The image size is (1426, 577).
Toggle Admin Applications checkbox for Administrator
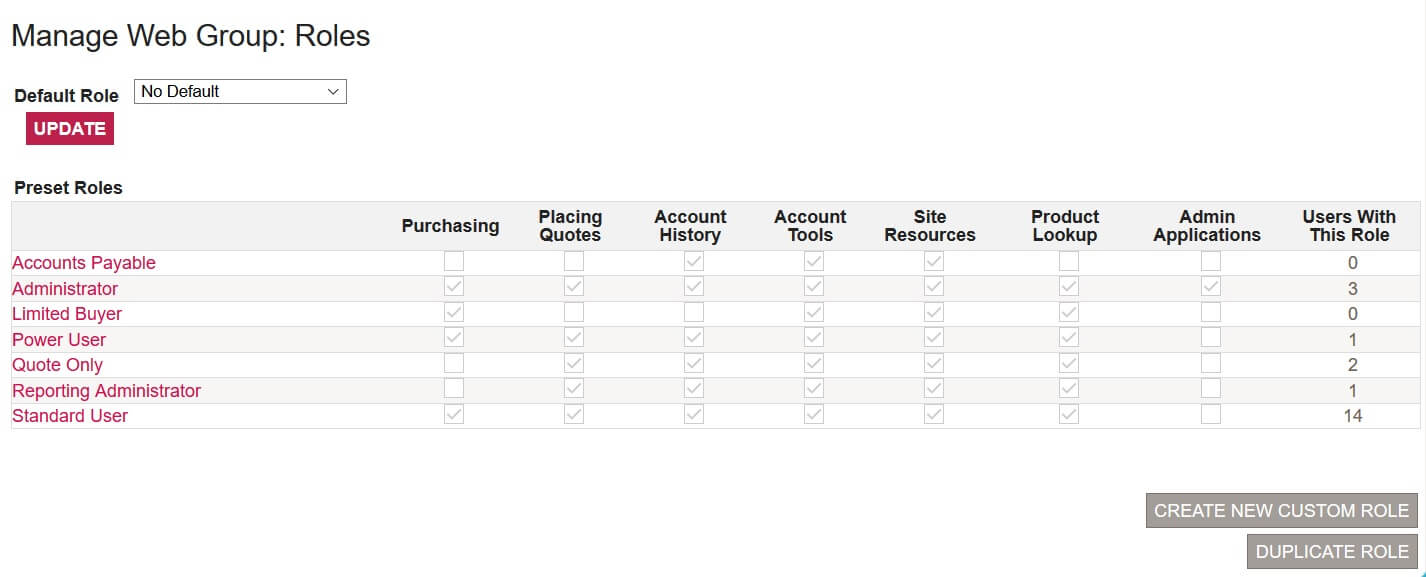pos(1211,287)
